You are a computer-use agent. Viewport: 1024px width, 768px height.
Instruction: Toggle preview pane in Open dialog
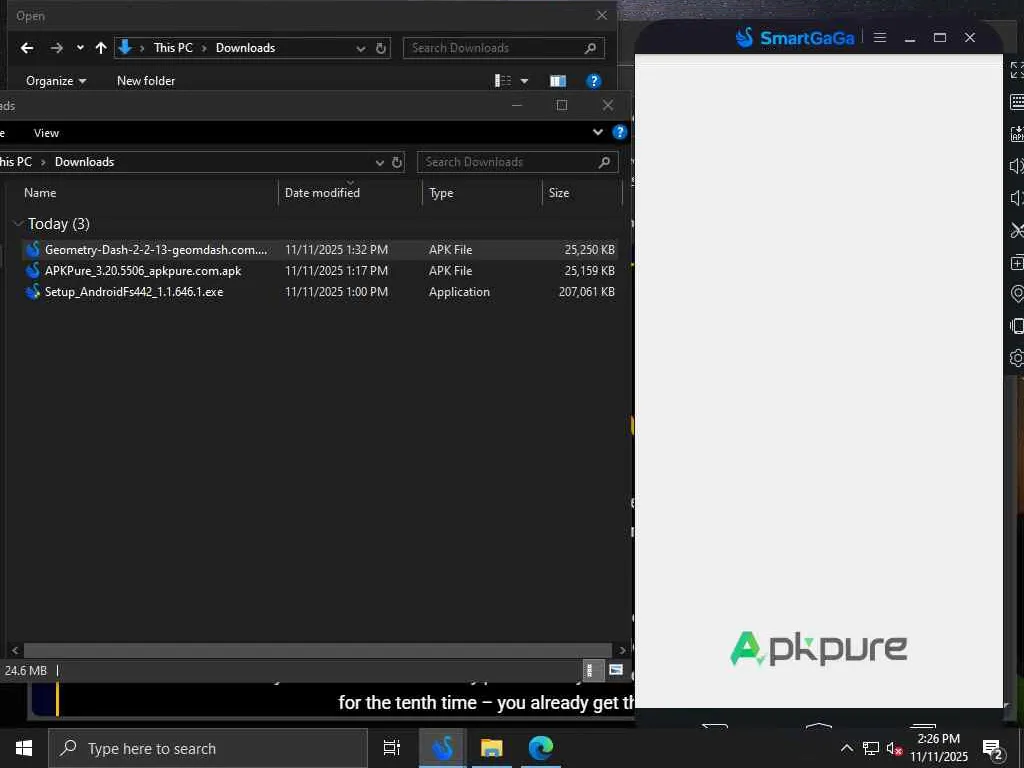(558, 81)
